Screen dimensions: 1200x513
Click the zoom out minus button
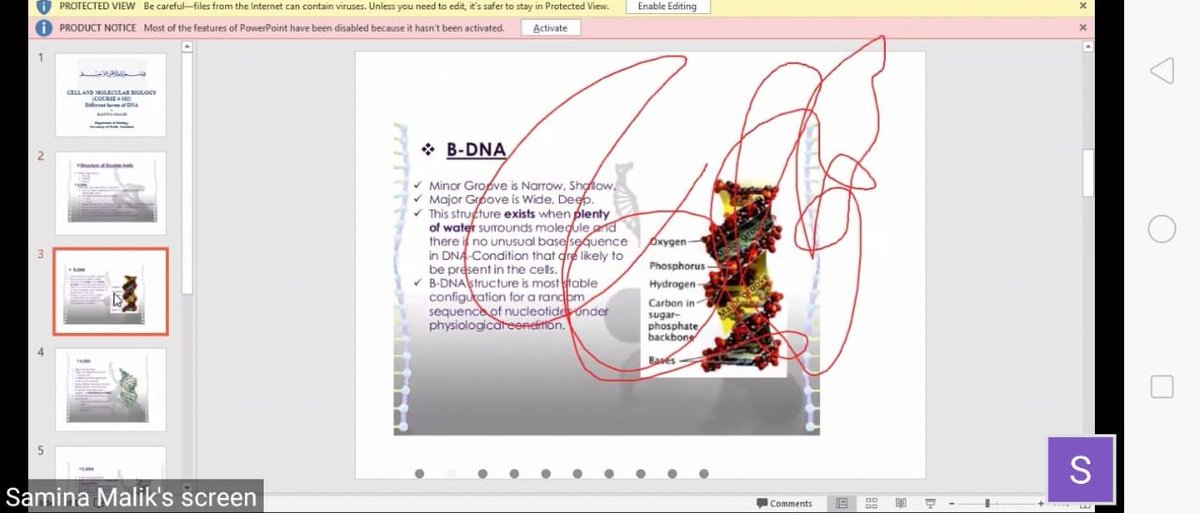tap(952, 503)
